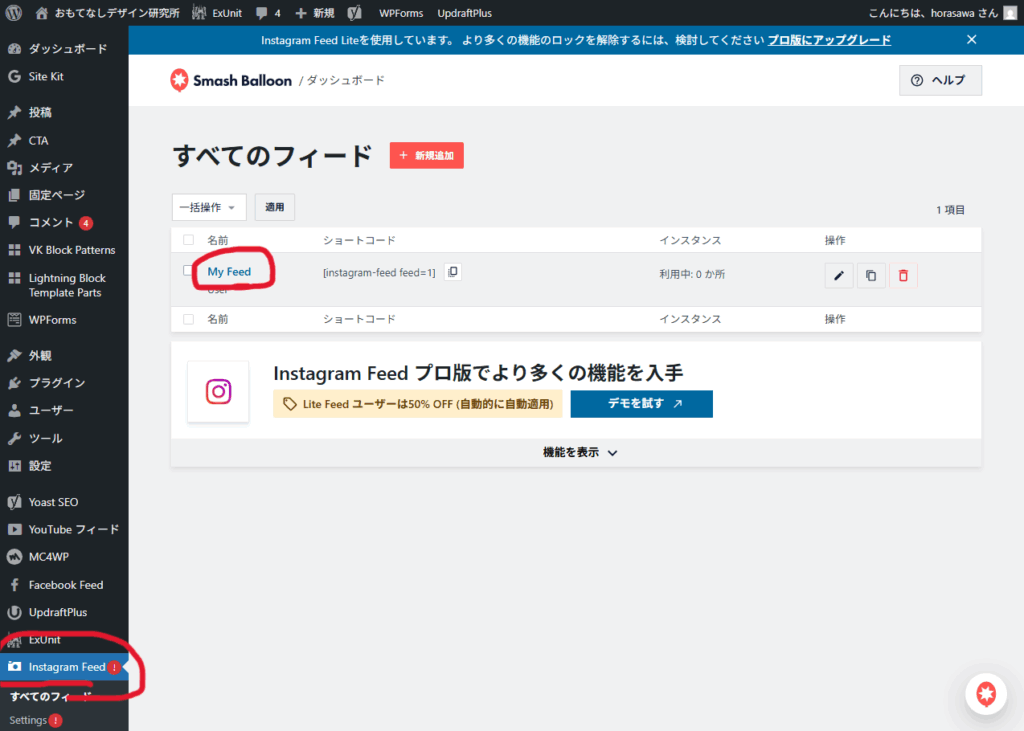Screen dimensions: 1024x731
Task: Click the comments bubble icon in the admin bar
Action: tap(262, 13)
